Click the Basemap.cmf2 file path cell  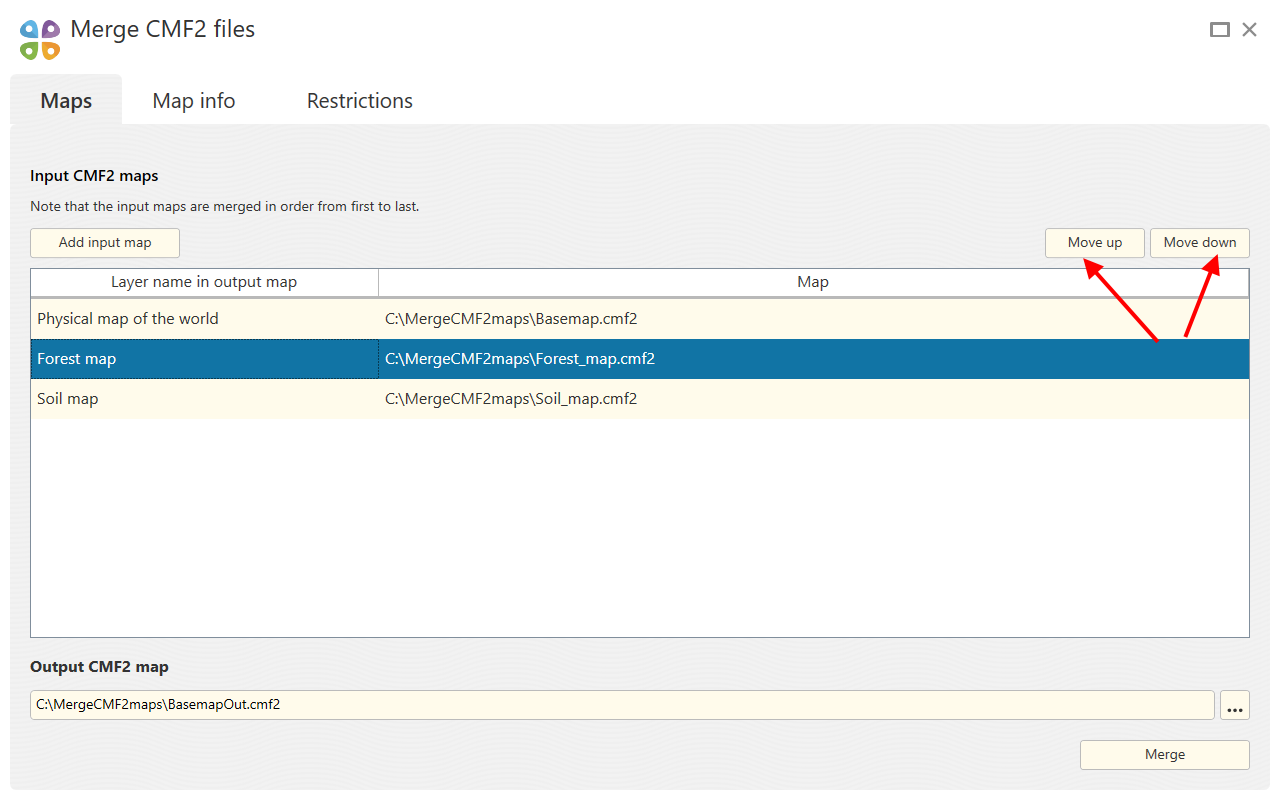tap(814, 319)
